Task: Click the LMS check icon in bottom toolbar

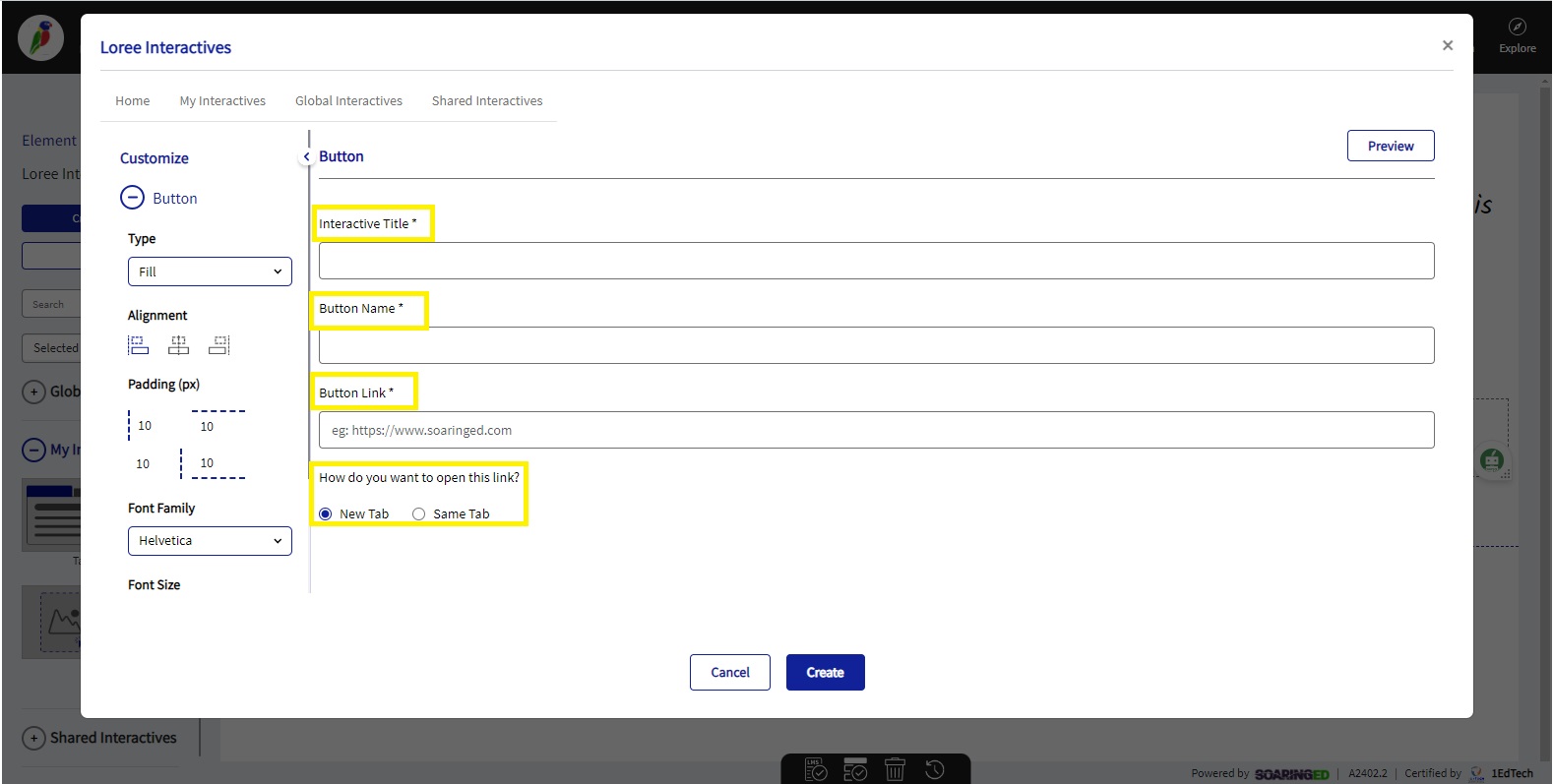Action: 816,770
